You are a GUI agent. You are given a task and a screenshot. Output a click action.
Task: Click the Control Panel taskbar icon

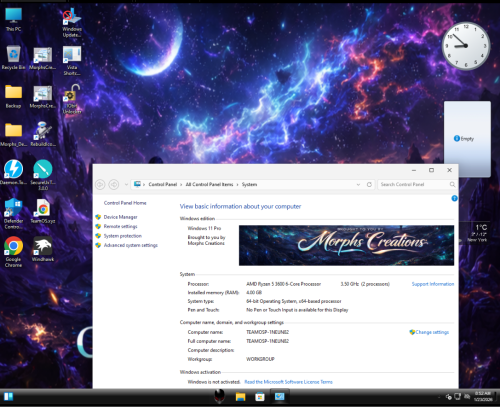(279, 396)
